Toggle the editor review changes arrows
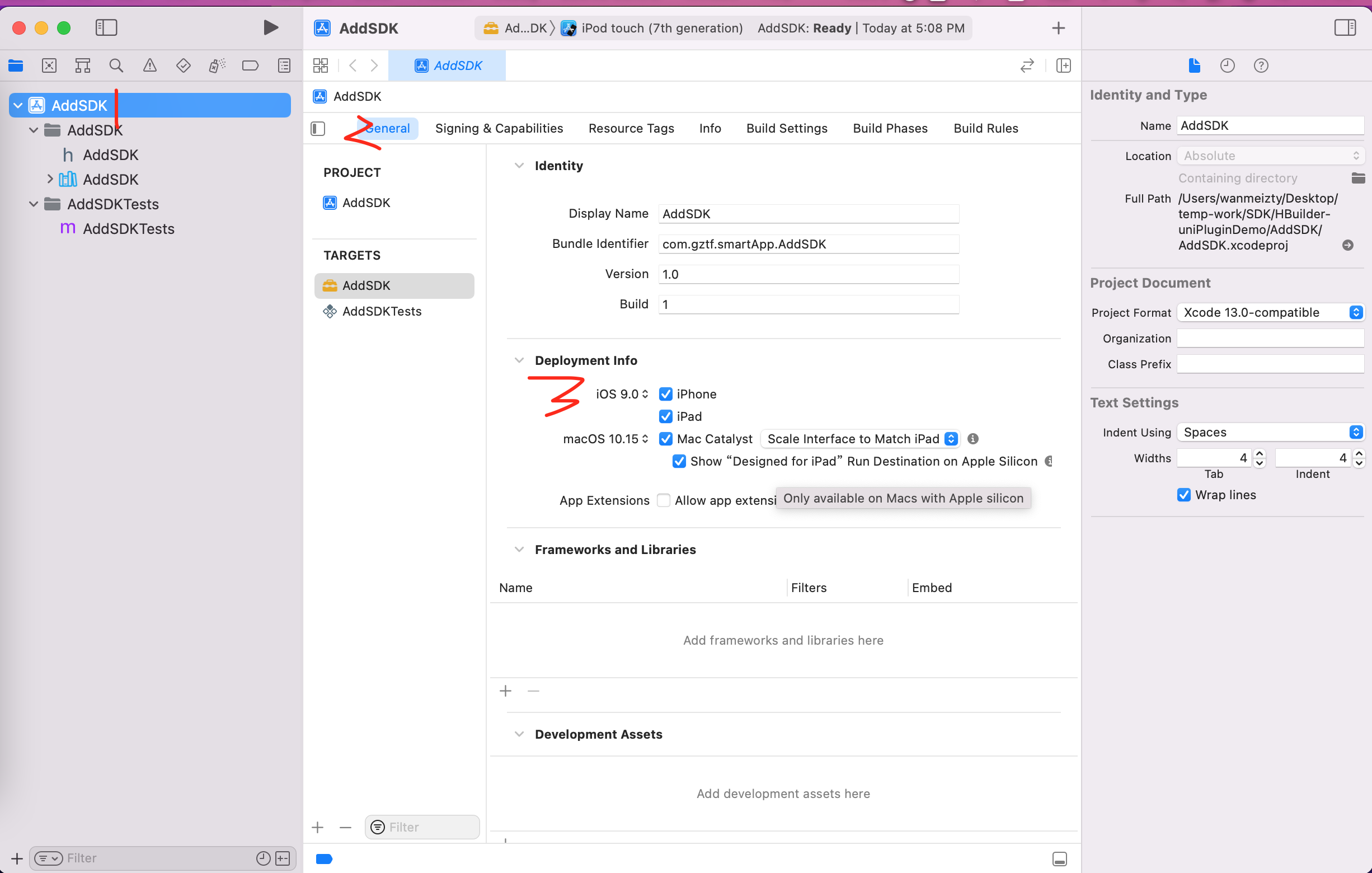 click(x=1027, y=65)
